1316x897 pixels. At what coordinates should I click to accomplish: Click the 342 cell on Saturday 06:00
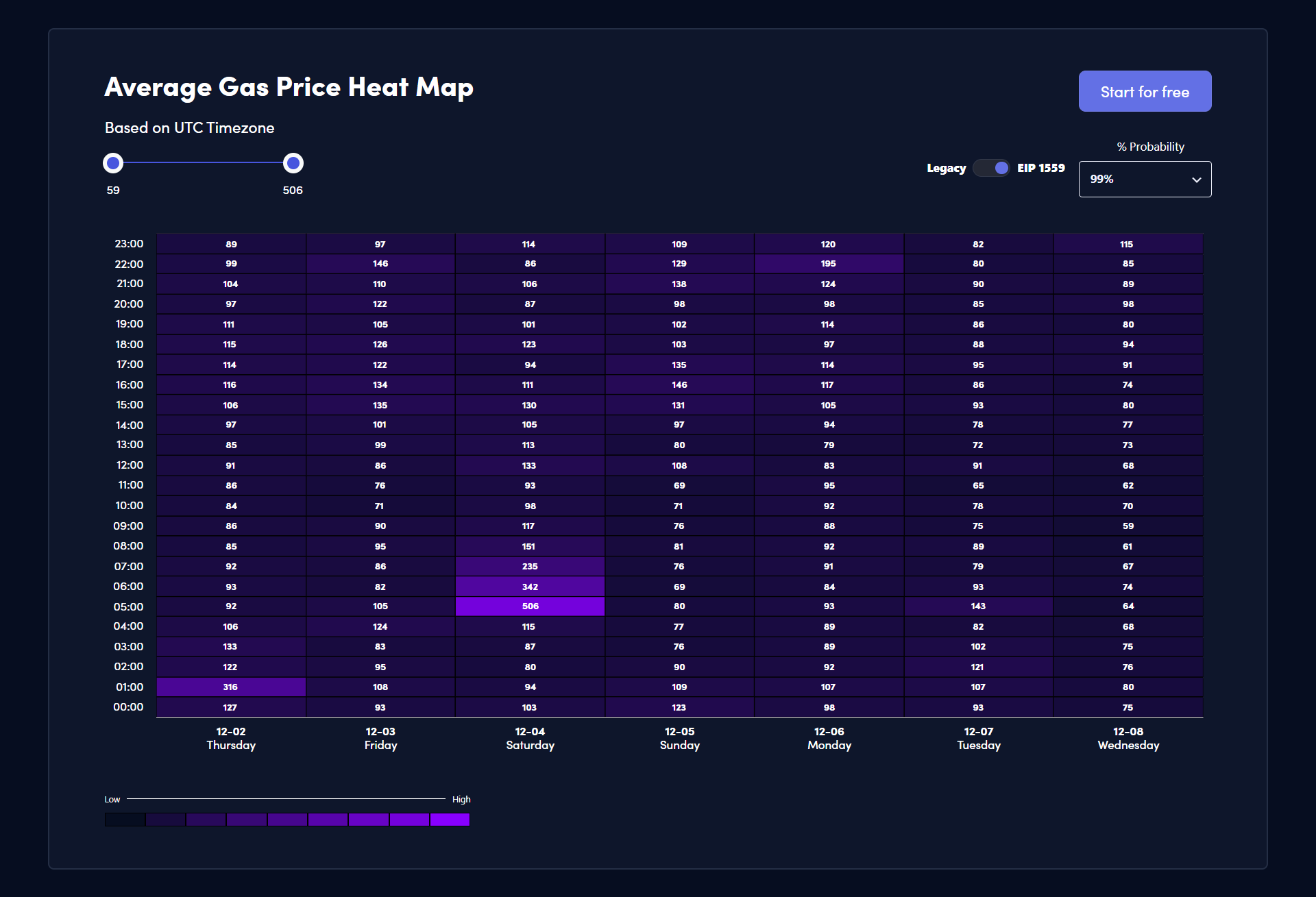coord(530,587)
